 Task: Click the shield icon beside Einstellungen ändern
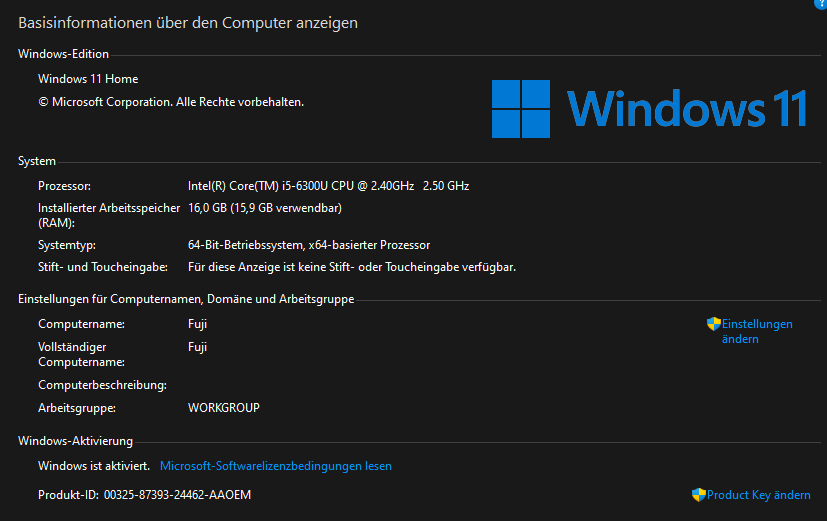(713, 324)
